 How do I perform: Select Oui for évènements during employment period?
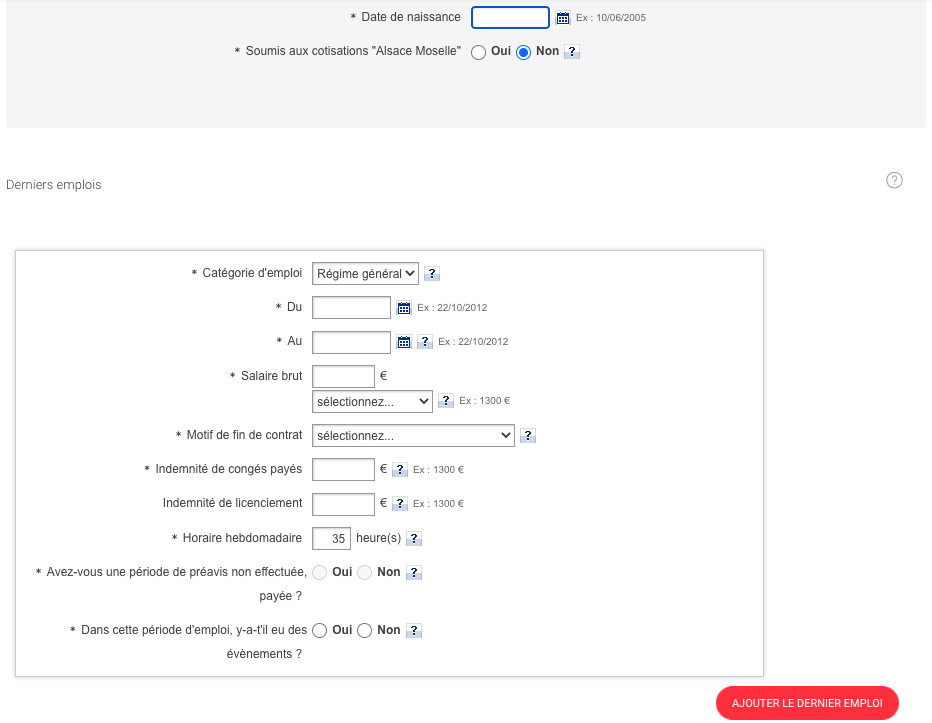pyautogui.click(x=320, y=631)
